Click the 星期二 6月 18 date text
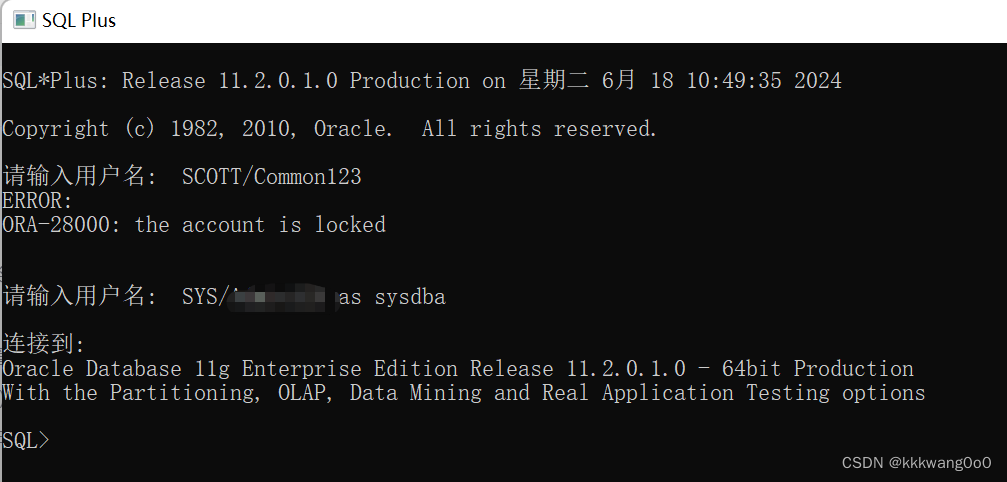1007x482 pixels. click(596, 81)
